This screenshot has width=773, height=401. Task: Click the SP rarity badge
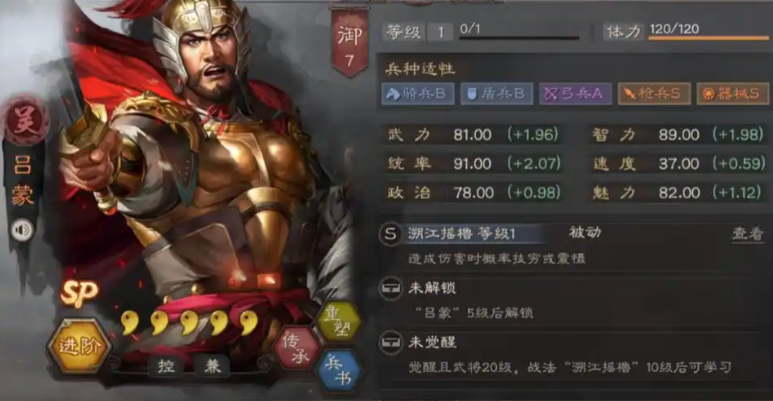[x=79, y=293]
